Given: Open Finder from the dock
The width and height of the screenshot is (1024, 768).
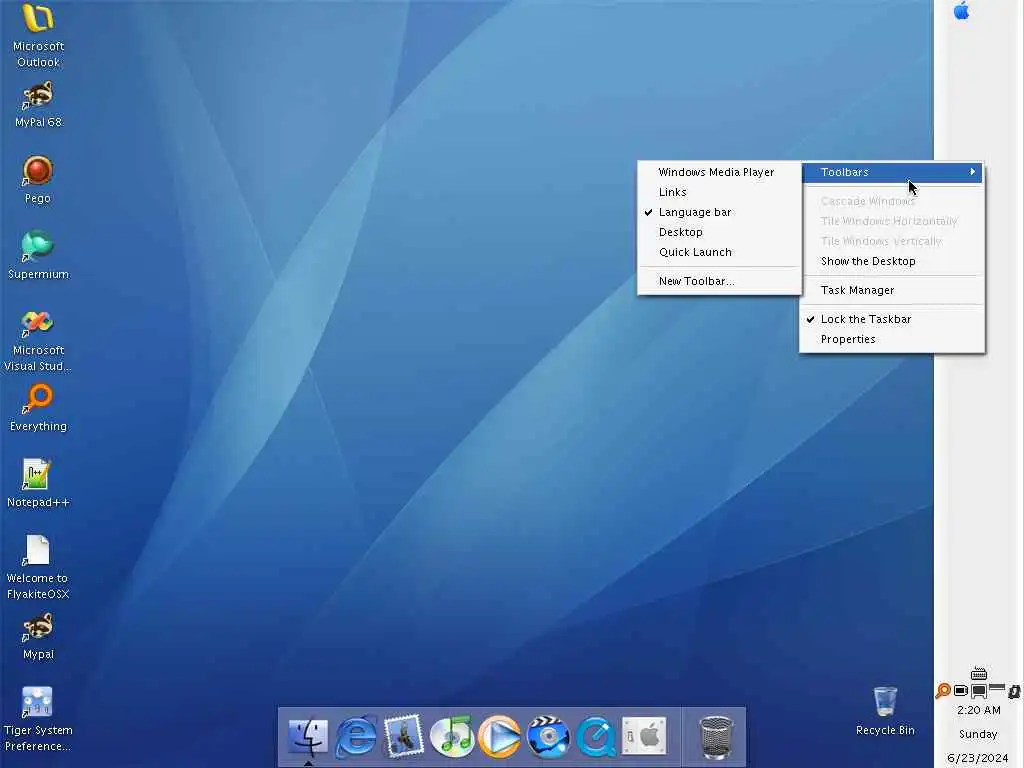Looking at the screenshot, I should 308,737.
